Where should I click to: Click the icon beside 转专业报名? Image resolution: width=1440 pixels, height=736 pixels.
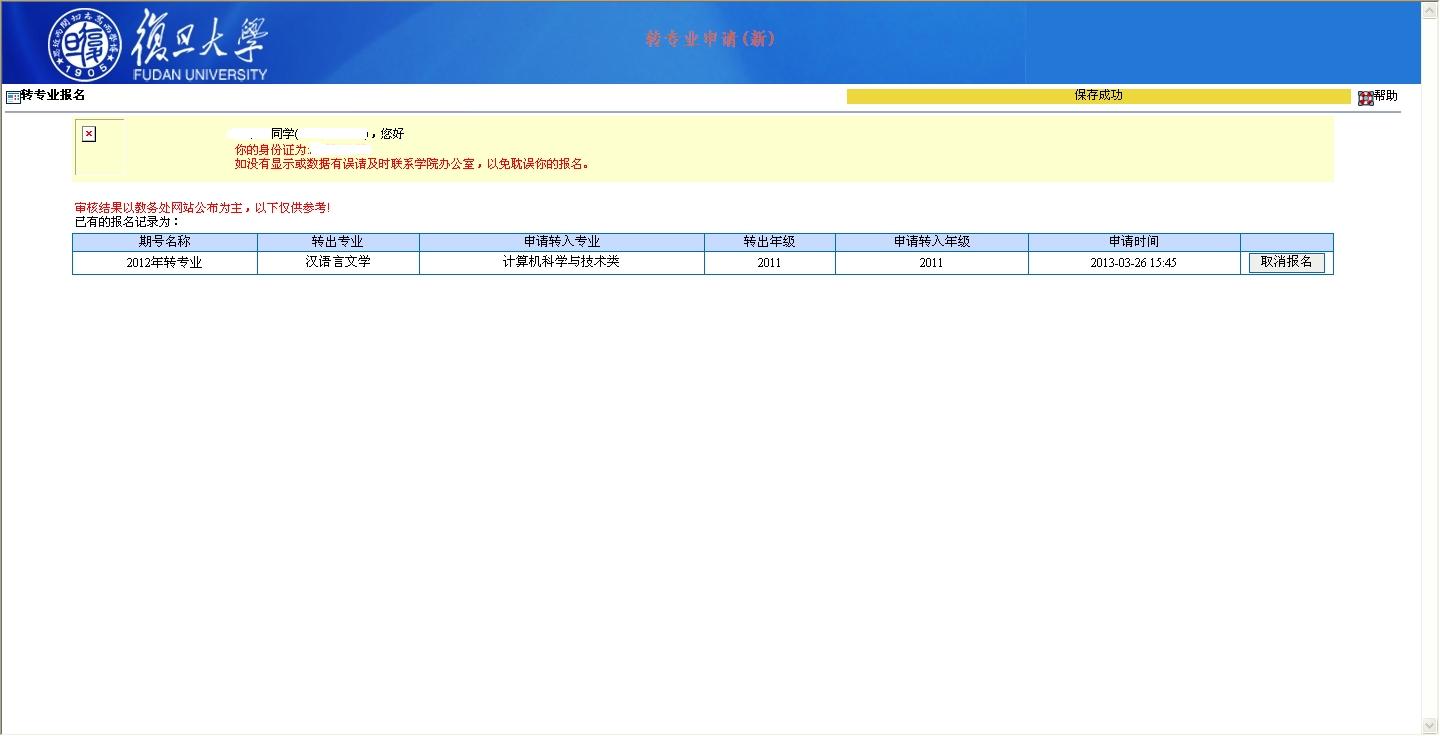pos(13,97)
